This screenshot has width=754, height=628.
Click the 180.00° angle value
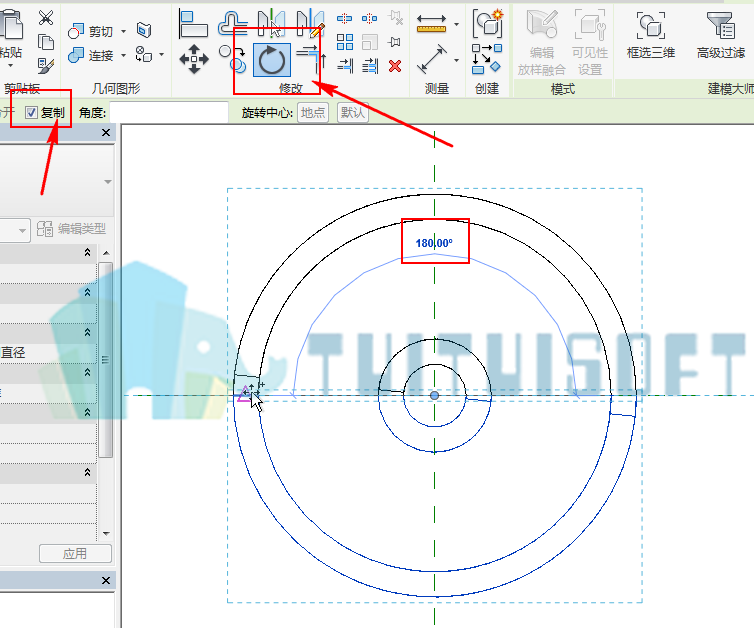coord(434,243)
